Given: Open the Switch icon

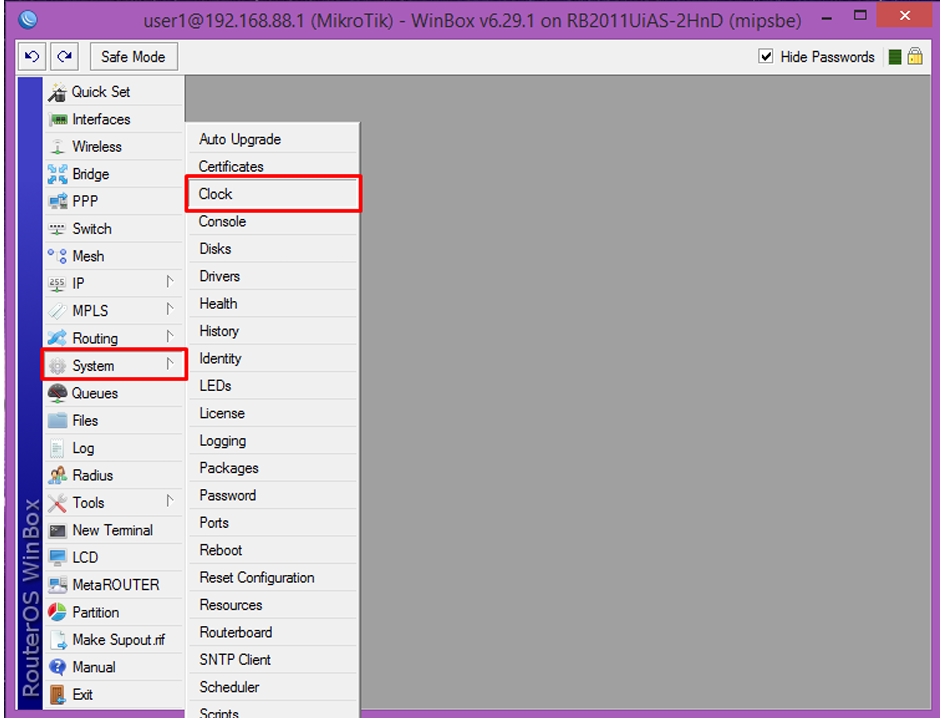Looking at the screenshot, I should pos(57,229).
